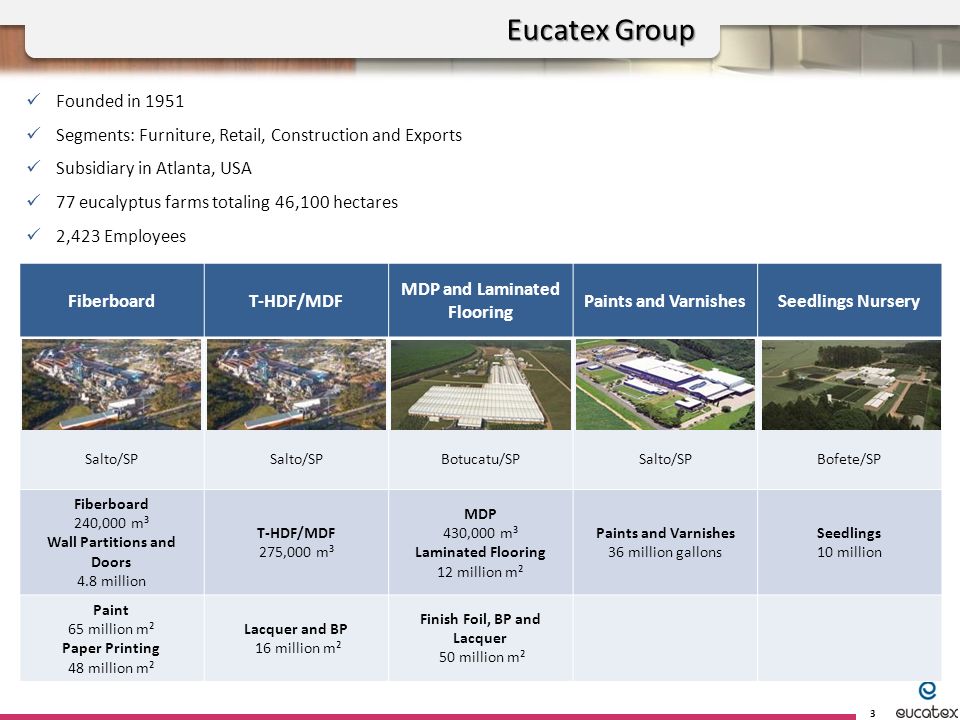
Task: Click the '2,423 Employees' bullet
Action: [121, 236]
